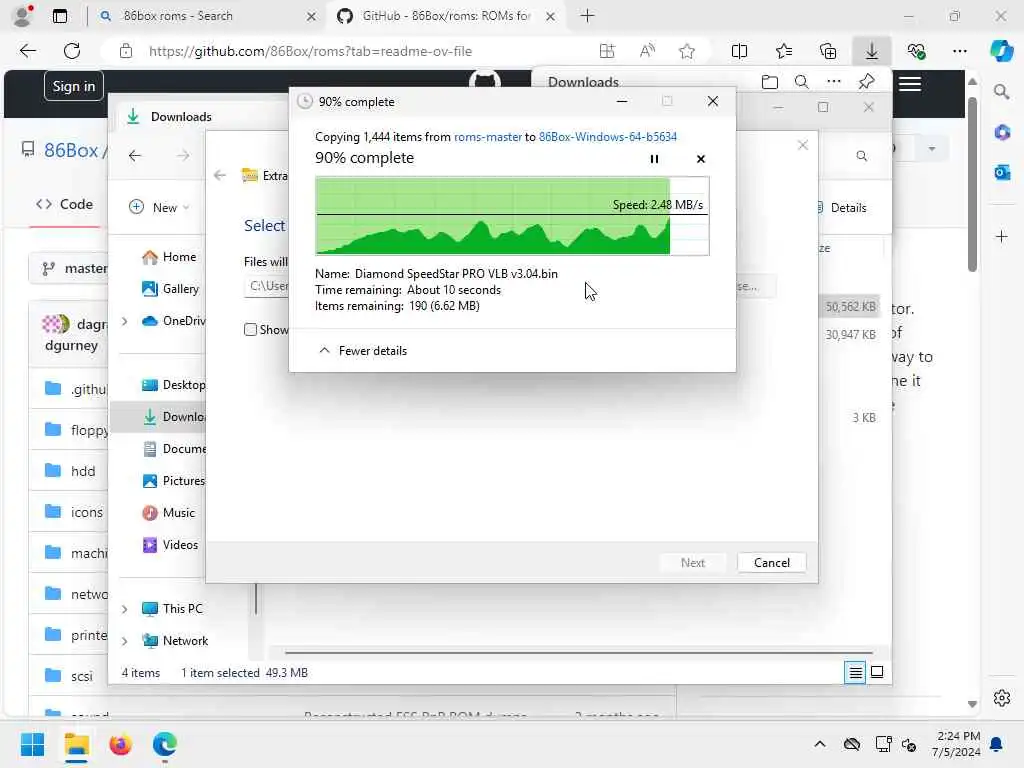Click the GitHub page vertical scrollbar

972,183
